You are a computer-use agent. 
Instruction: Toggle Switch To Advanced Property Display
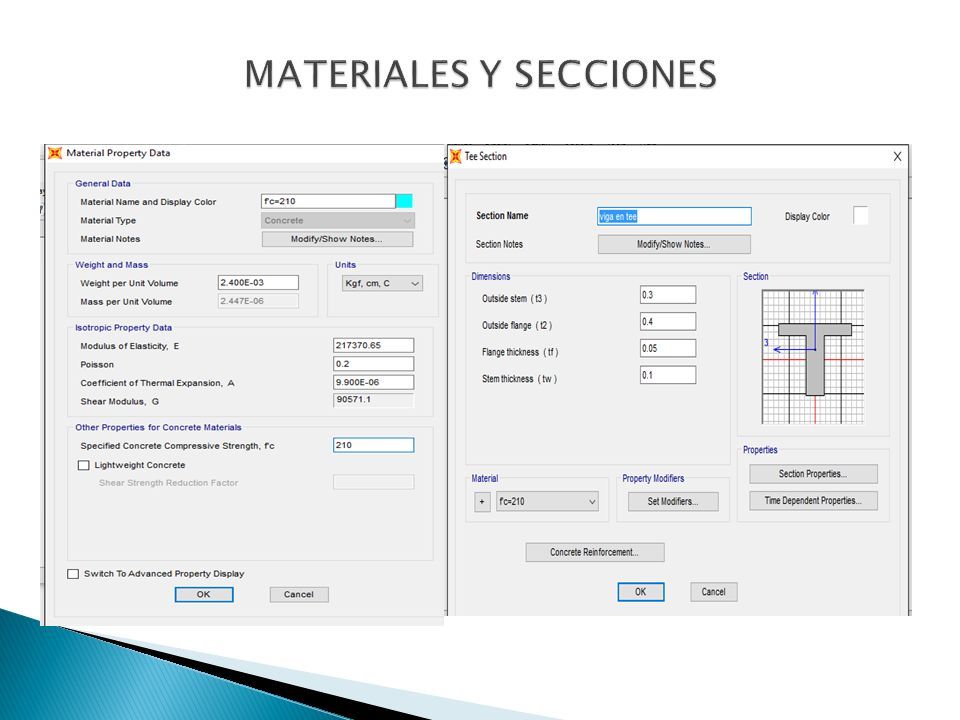[73, 574]
